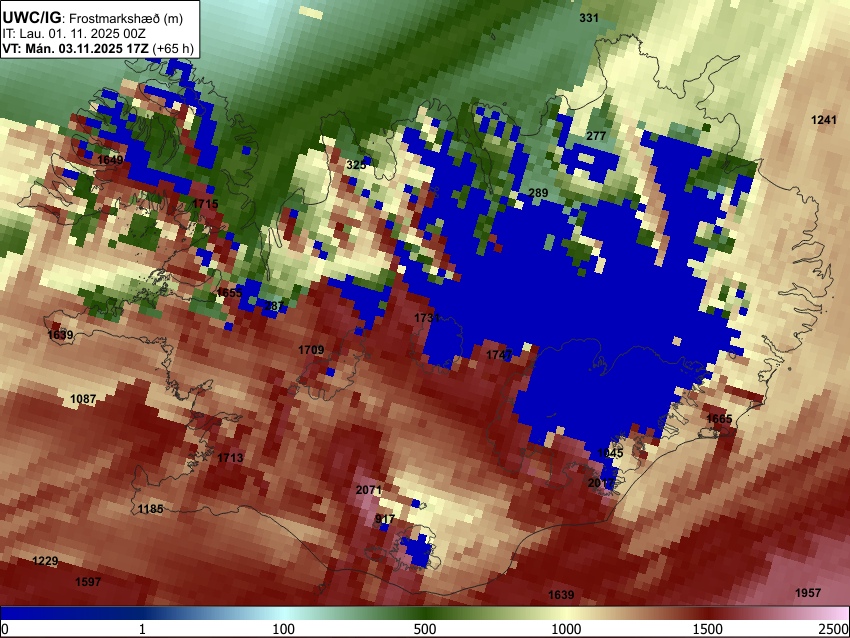
Task: Click the map value 1715
Action: click(205, 204)
